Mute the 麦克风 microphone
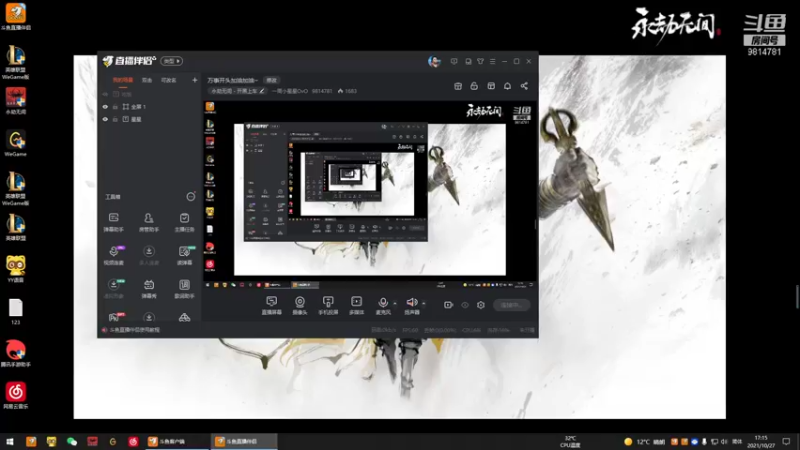800x450 pixels. (x=383, y=305)
